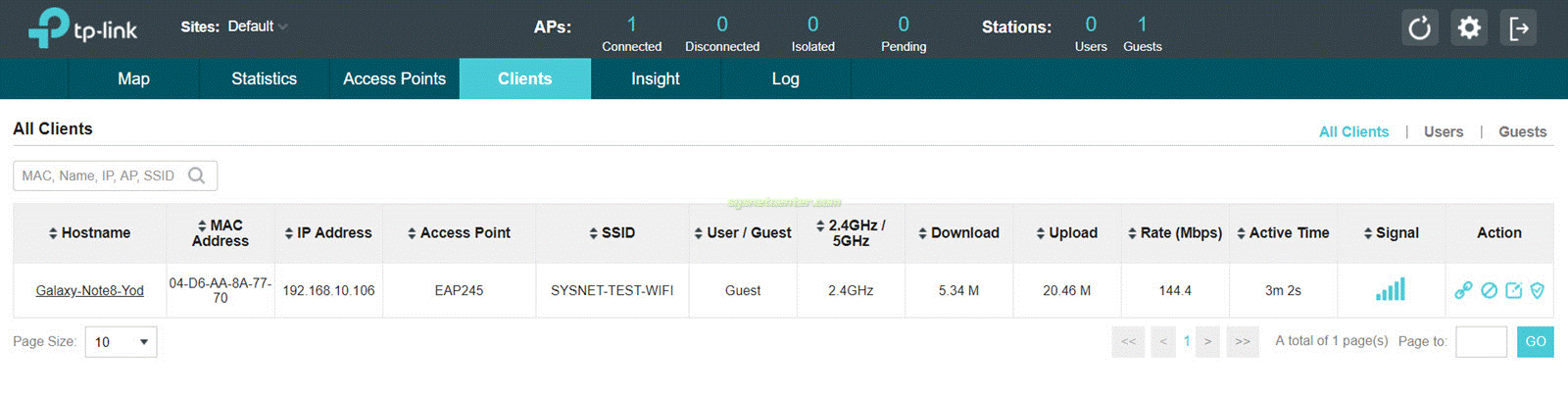Click the Pending APs count
Image resolution: width=1568 pixels, height=401 pixels.
pos(904,24)
